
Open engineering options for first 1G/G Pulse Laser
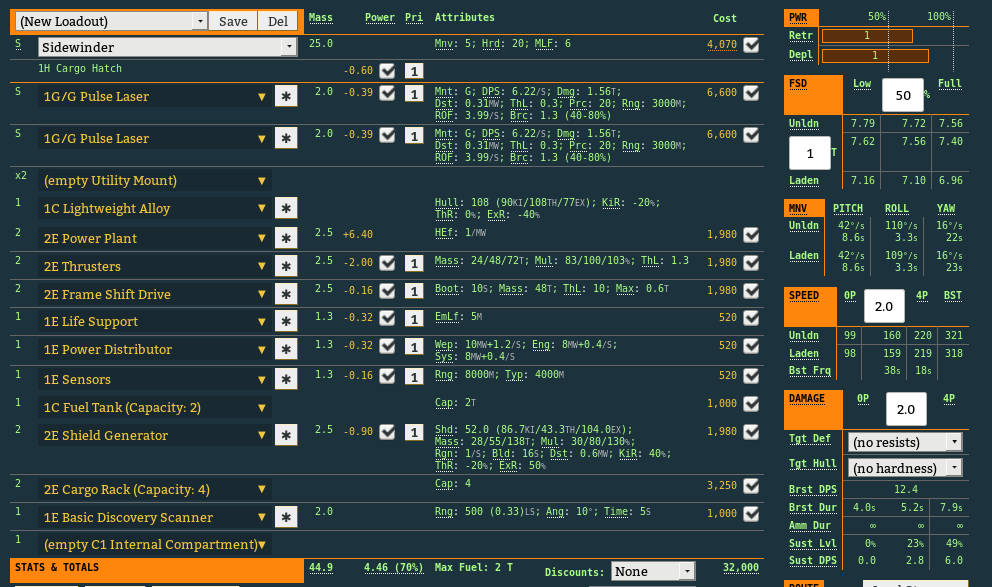click(286, 96)
